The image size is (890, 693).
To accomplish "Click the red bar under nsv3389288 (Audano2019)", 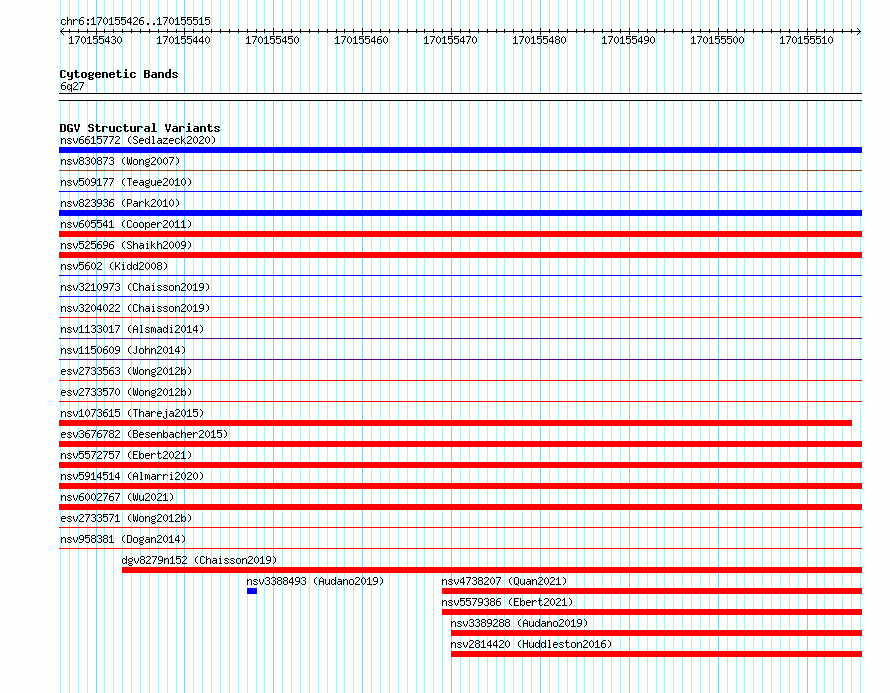I will [656, 633].
